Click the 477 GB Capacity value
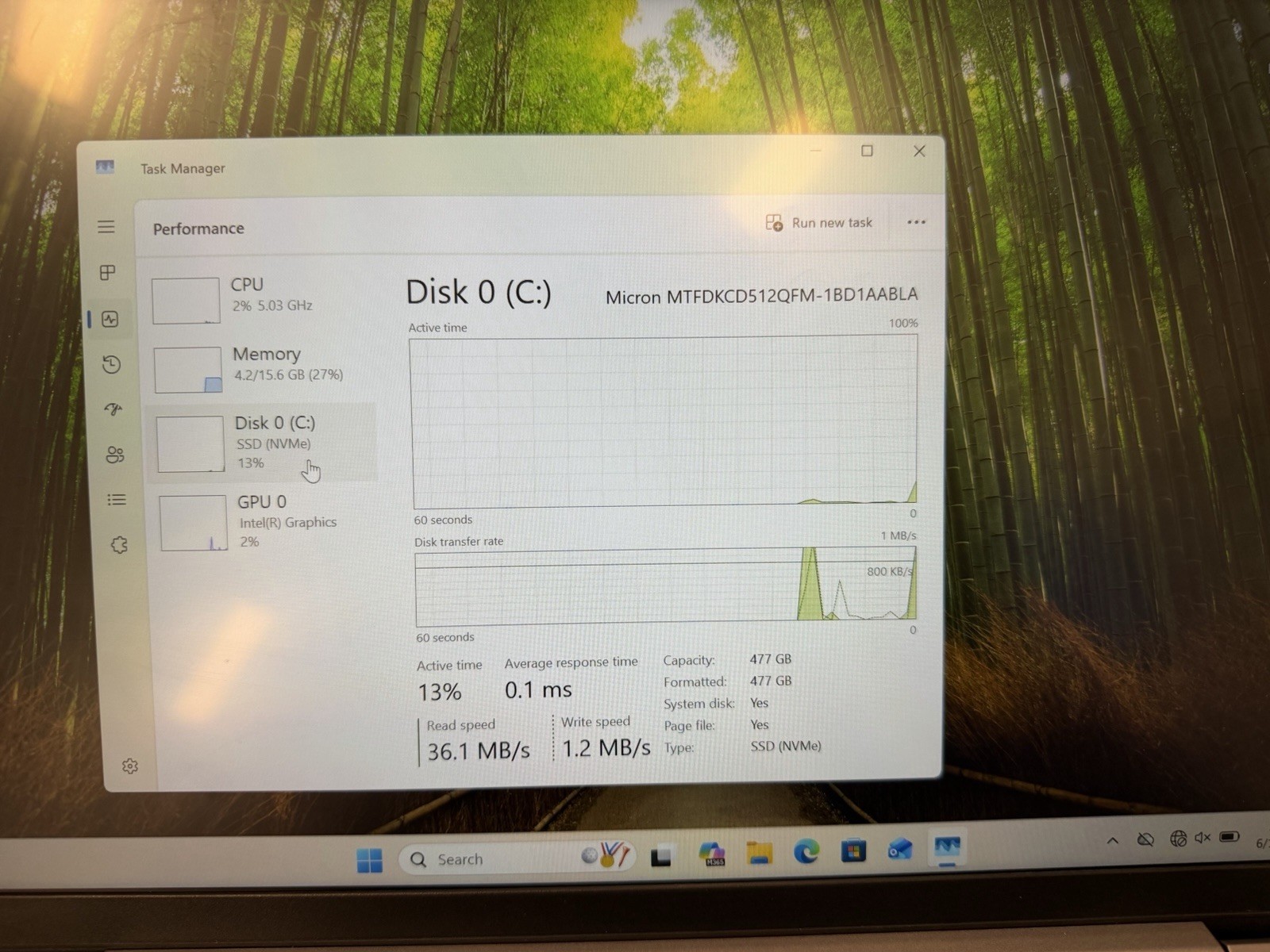The width and height of the screenshot is (1270, 952). pyautogui.click(x=771, y=659)
